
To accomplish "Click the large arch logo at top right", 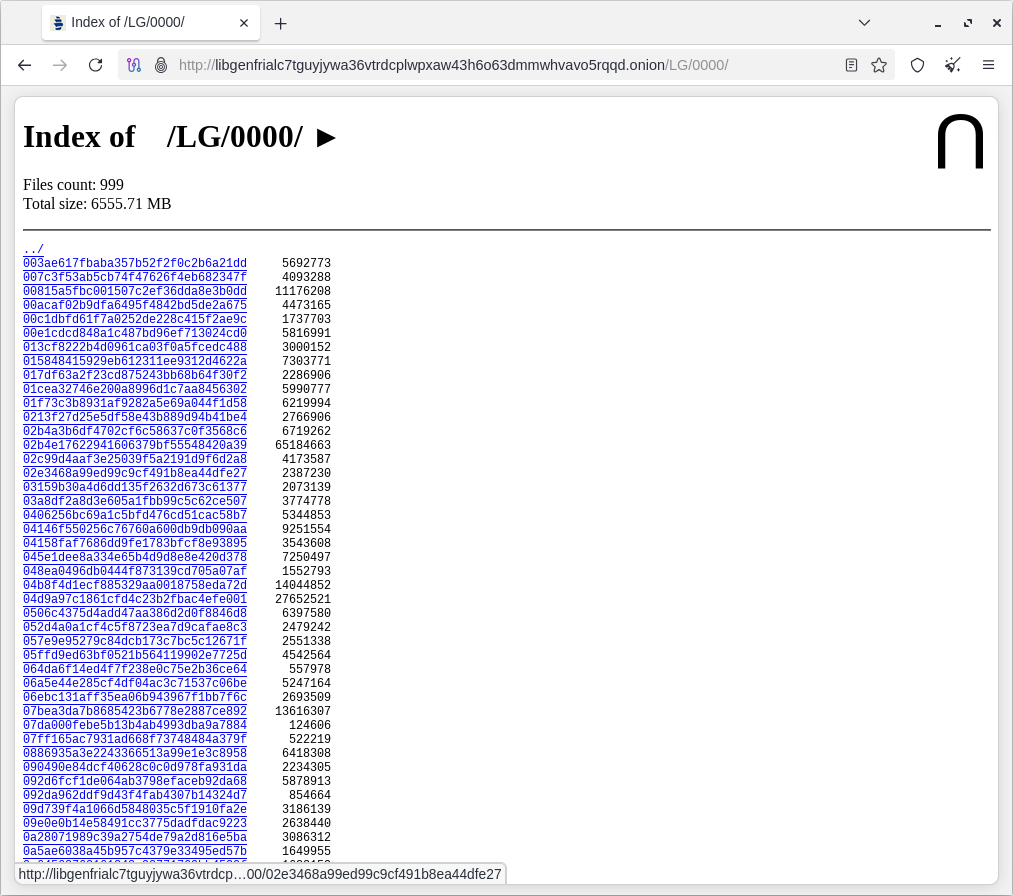I will 960,142.
